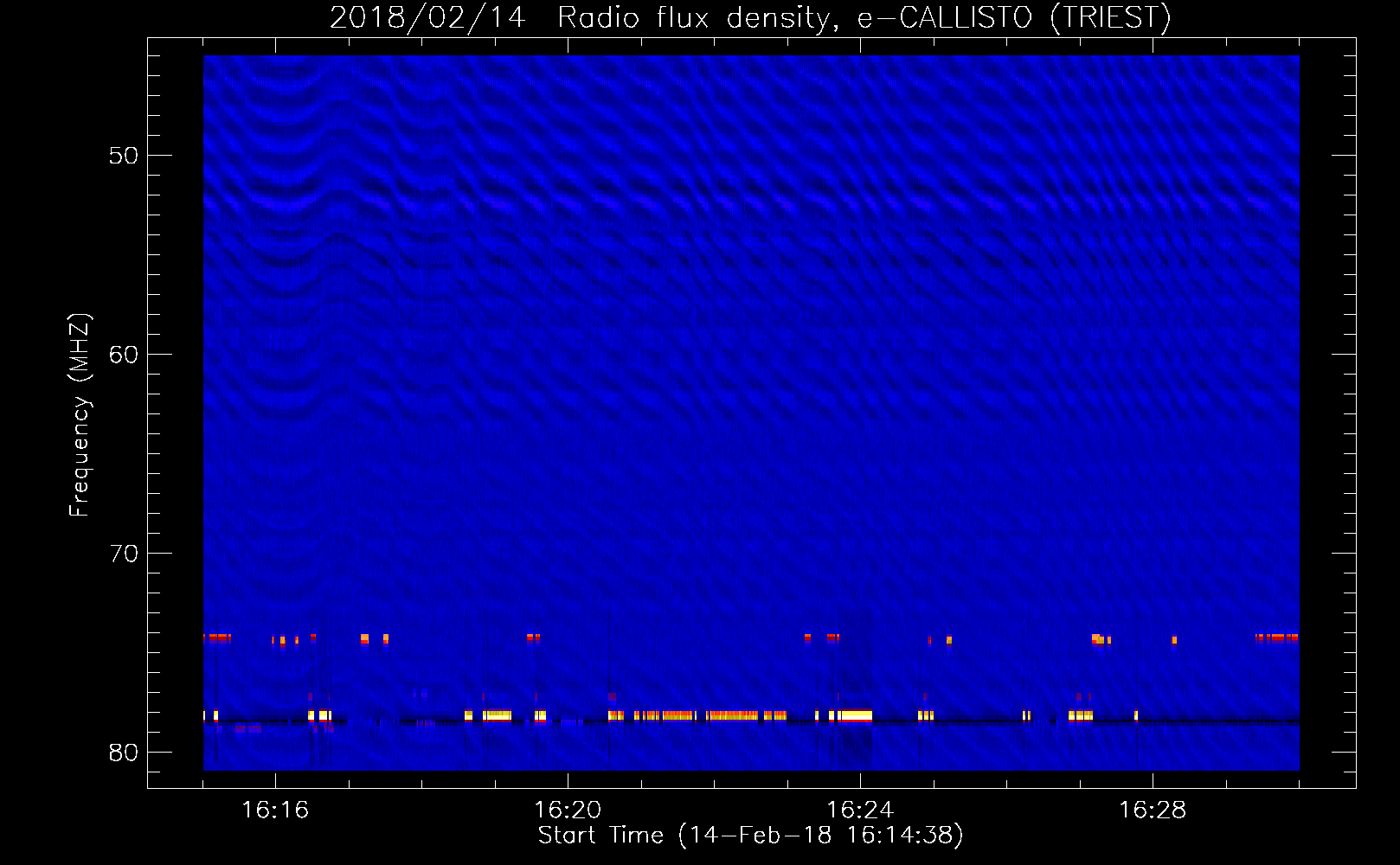Click the 16:24 time tick label
The height and width of the screenshot is (865, 1400).
tap(860, 810)
